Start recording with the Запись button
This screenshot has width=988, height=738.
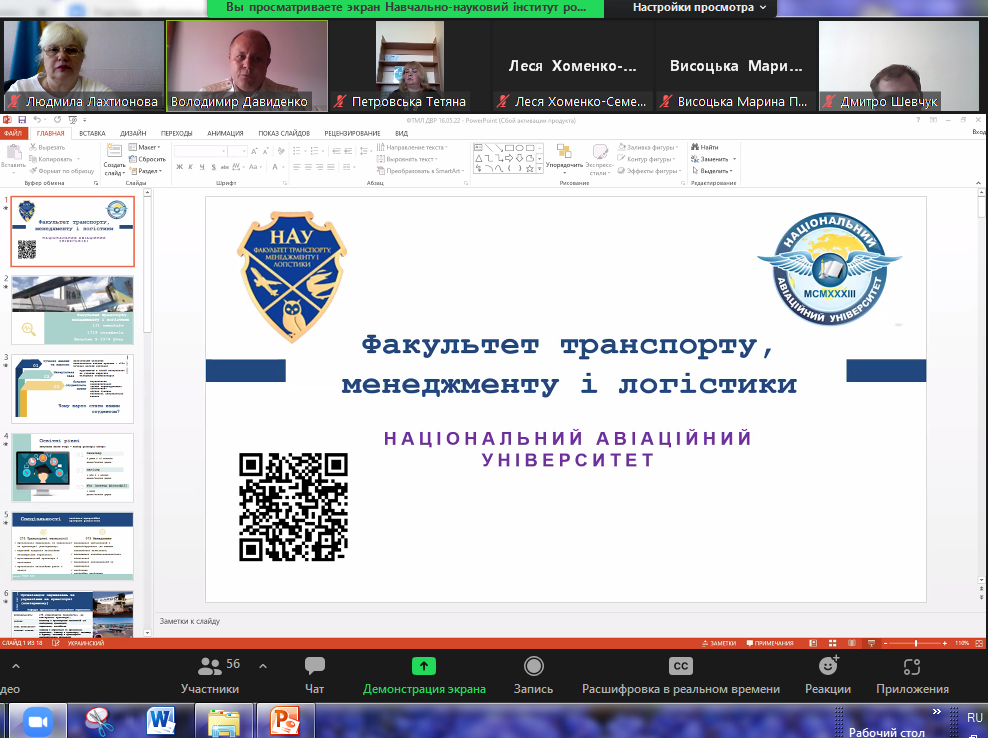click(x=533, y=675)
